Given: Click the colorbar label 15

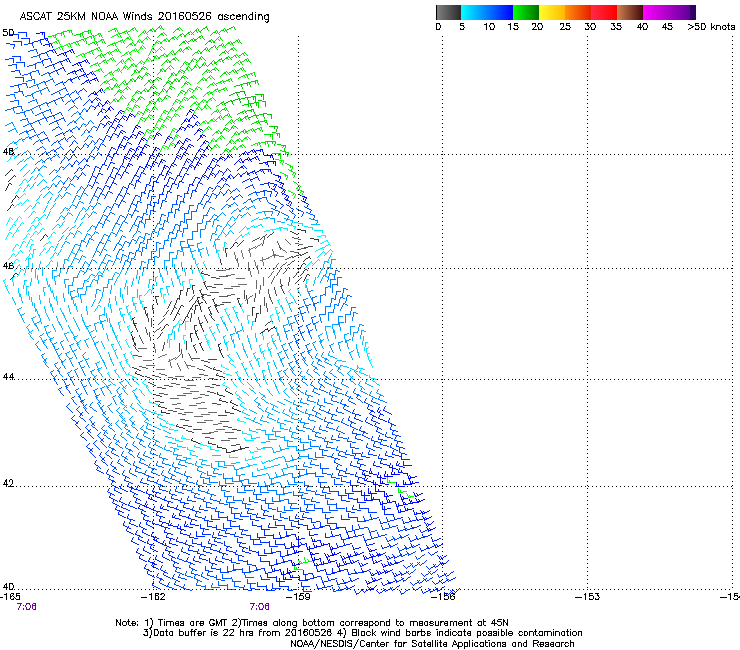Looking at the screenshot, I should coord(513,27).
